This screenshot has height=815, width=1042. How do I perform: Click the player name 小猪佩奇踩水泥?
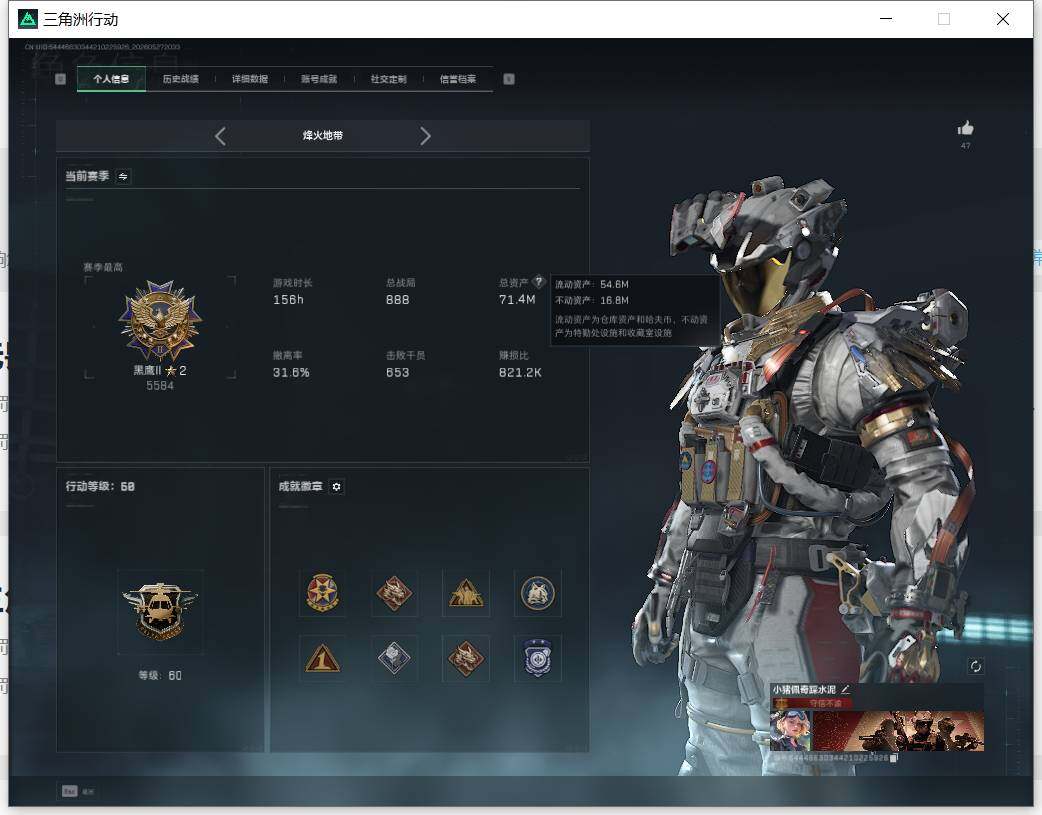[804, 690]
